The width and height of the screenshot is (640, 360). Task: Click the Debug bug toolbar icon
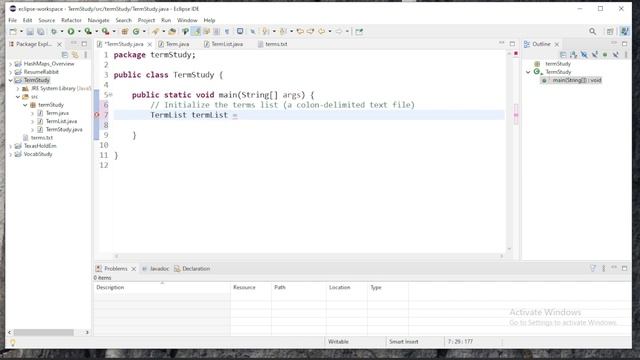click(53, 31)
